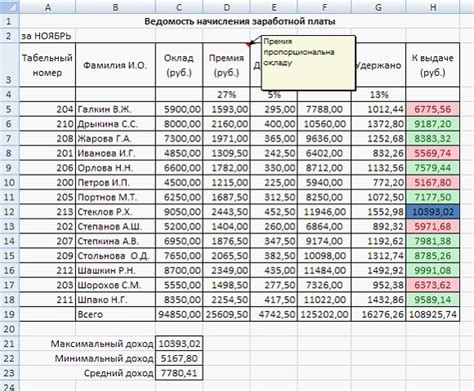The width and height of the screenshot is (474, 391).
Task: Select cell with name 'Портнов М.Т.'
Action: [x=115, y=197]
